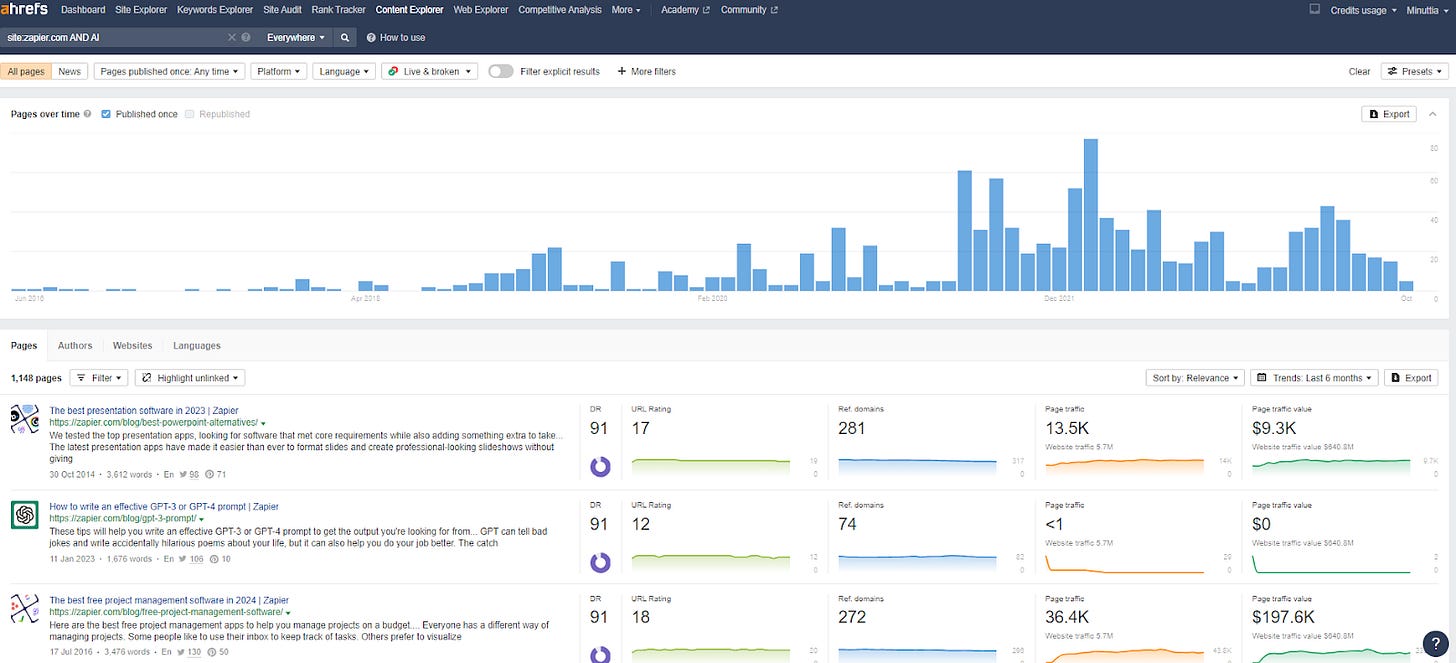Click Twitter count 130 in project management row
This screenshot has width=1456, height=663.
(188, 653)
